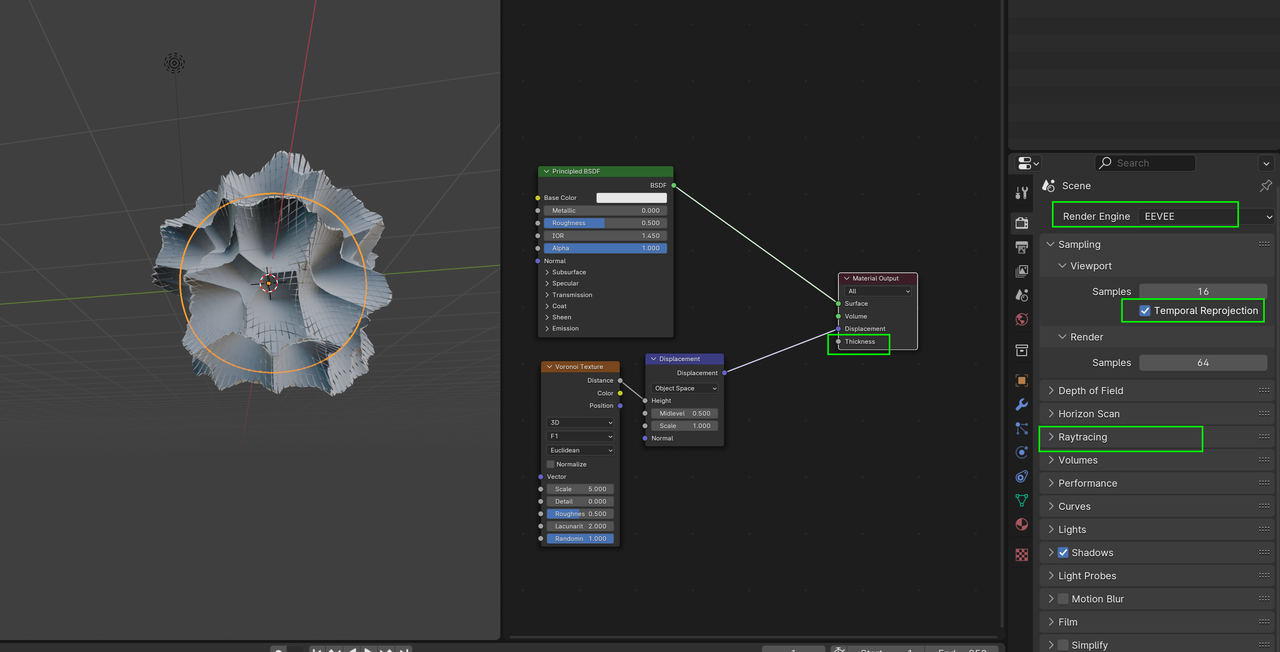Switch to the World Properties globe tab
The width and height of the screenshot is (1280, 652).
point(1022,319)
